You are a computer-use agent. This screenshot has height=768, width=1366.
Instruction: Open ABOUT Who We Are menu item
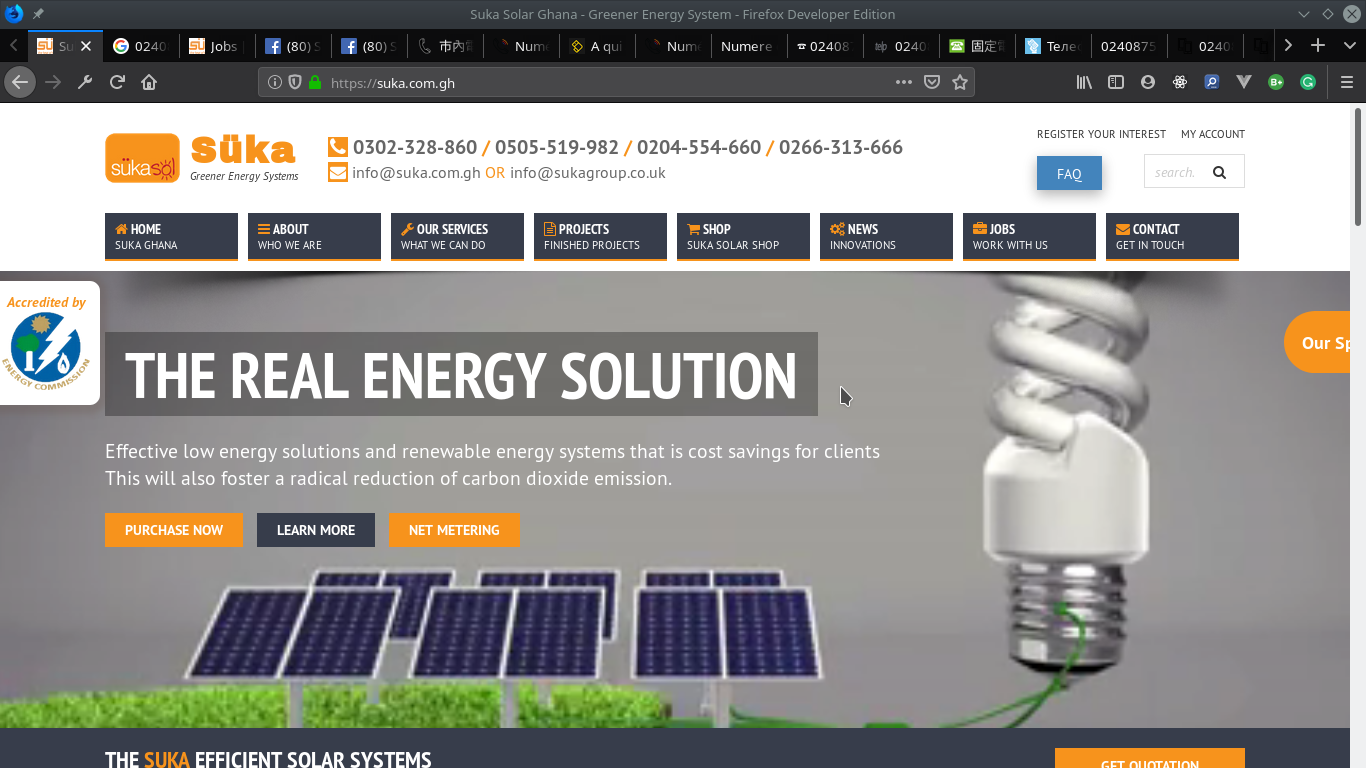pos(314,236)
